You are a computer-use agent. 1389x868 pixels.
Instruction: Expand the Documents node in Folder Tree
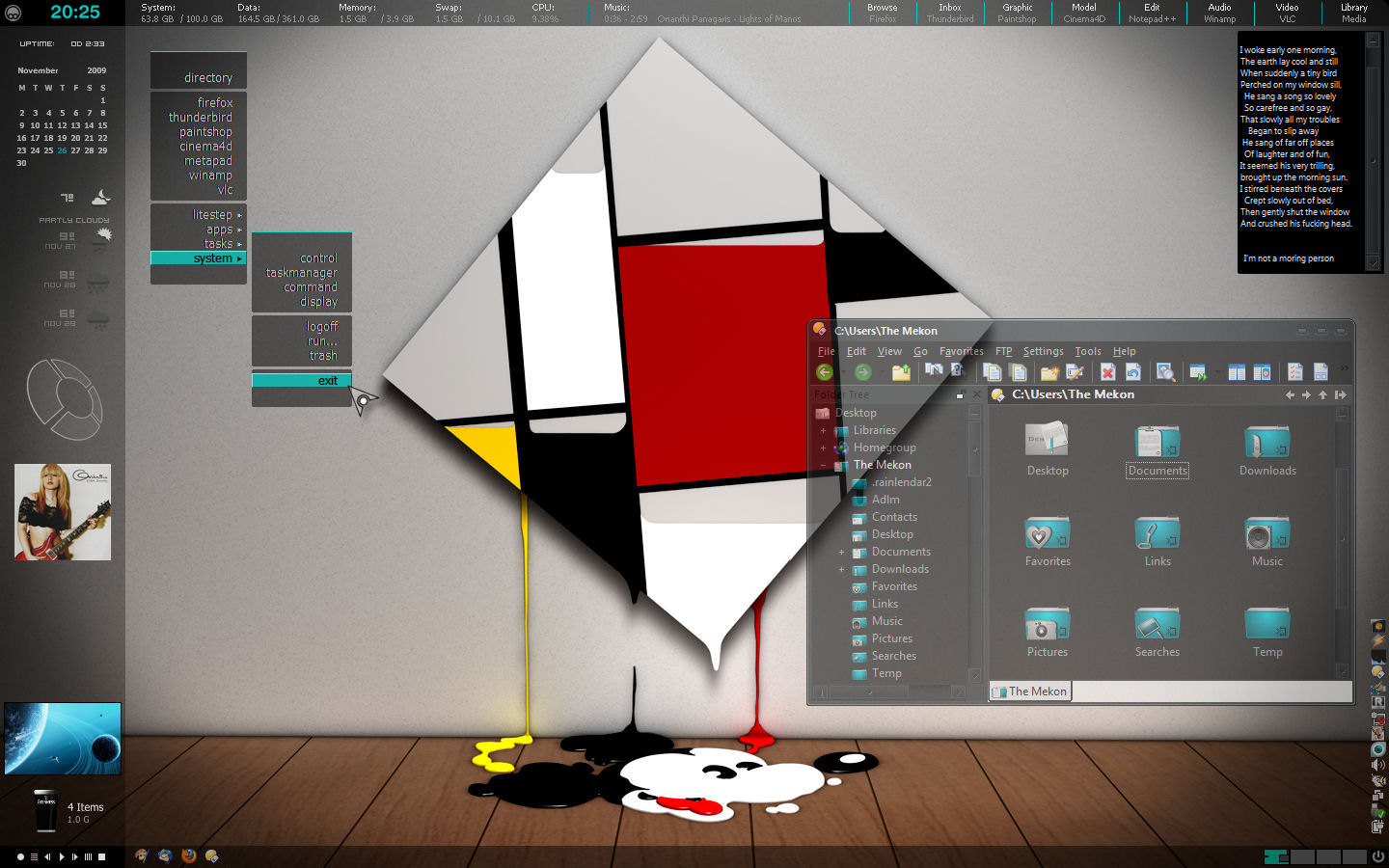pos(841,553)
